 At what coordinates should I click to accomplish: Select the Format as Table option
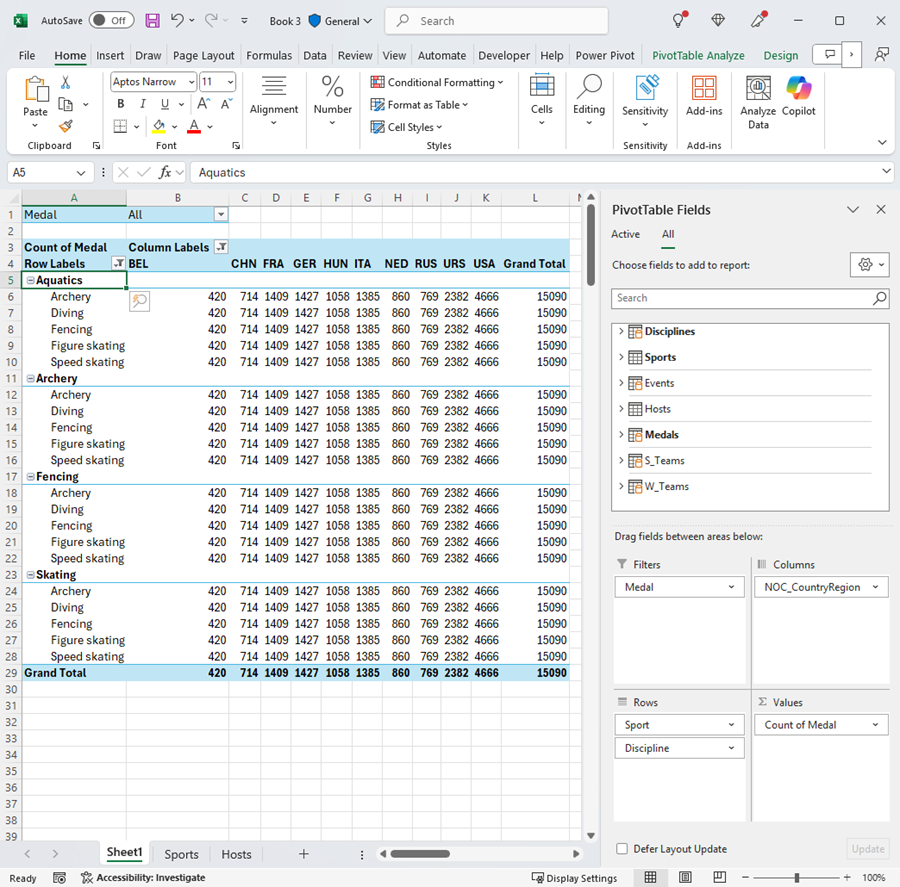pyautogui.click(x=419, y=104)
